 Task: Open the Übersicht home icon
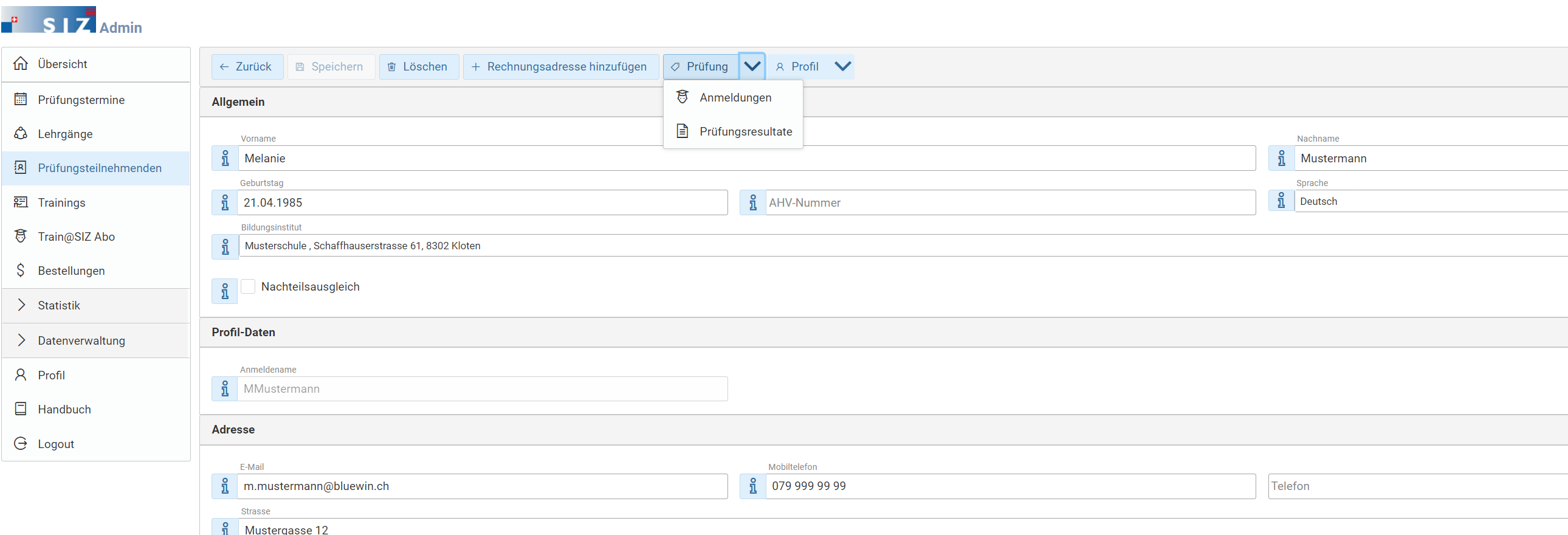[x=21, y=63]
